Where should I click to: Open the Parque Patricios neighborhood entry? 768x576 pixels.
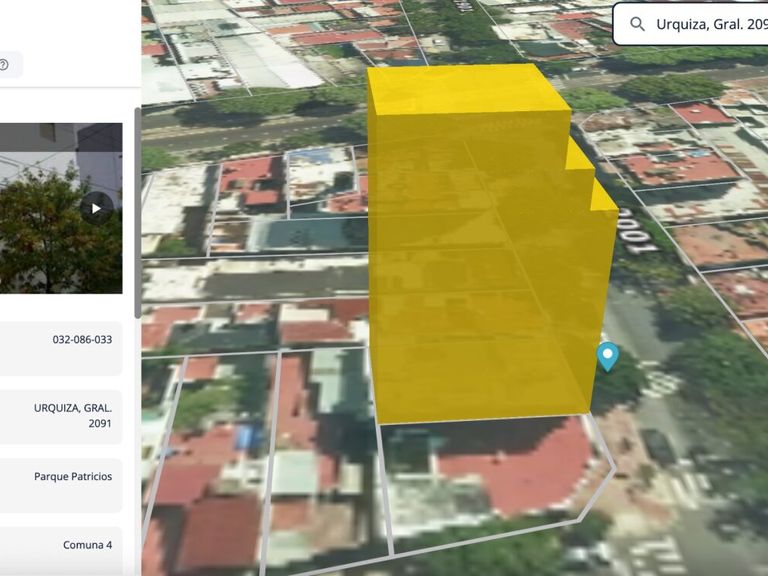coord(61,485)
